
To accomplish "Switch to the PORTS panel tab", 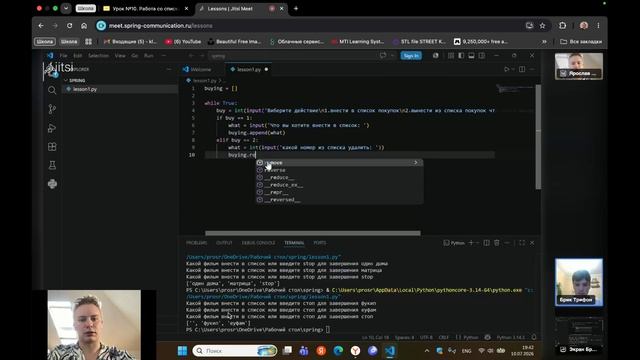I will [320, 243].
